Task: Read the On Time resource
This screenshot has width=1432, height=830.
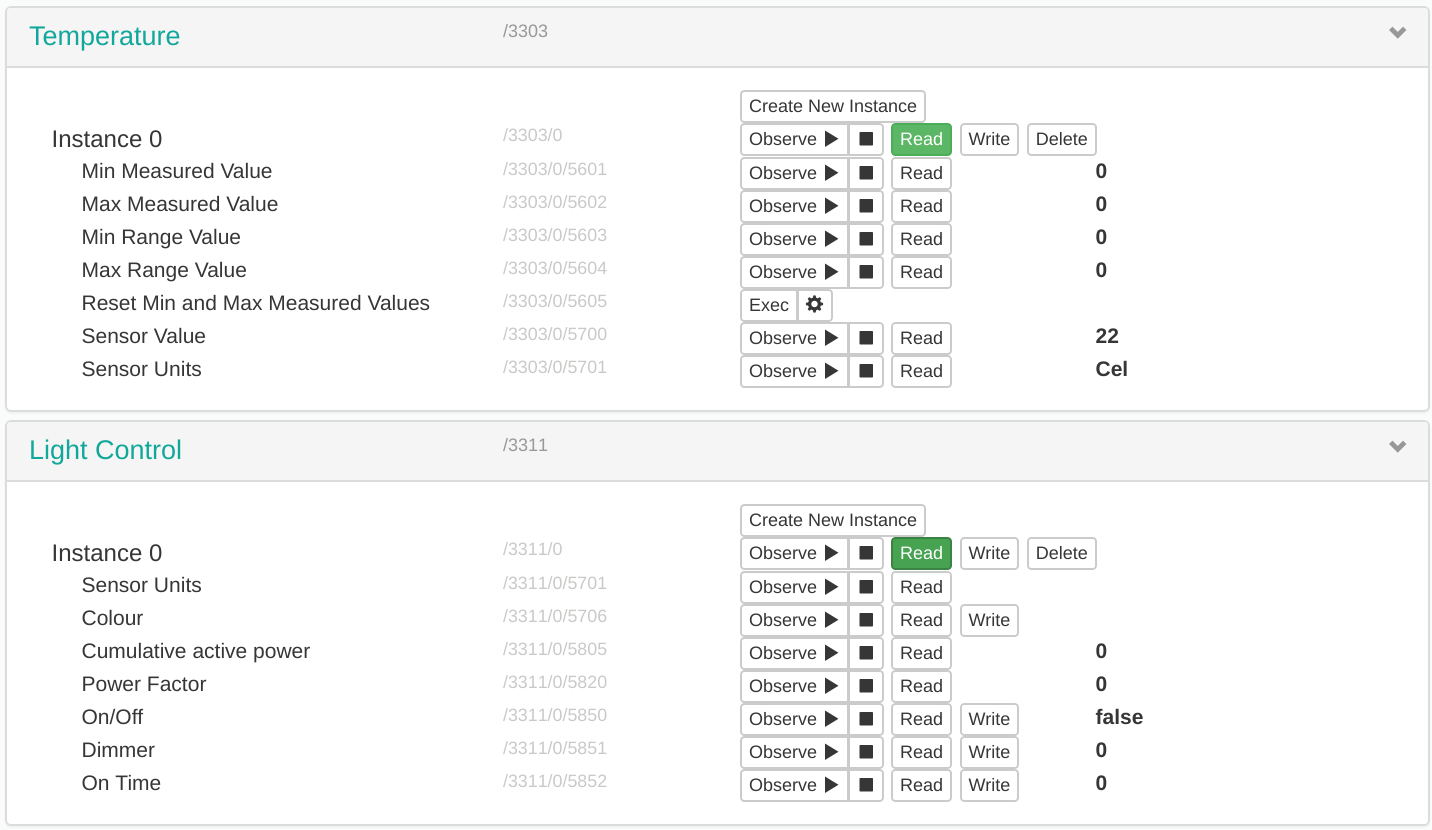Action: 921,785
